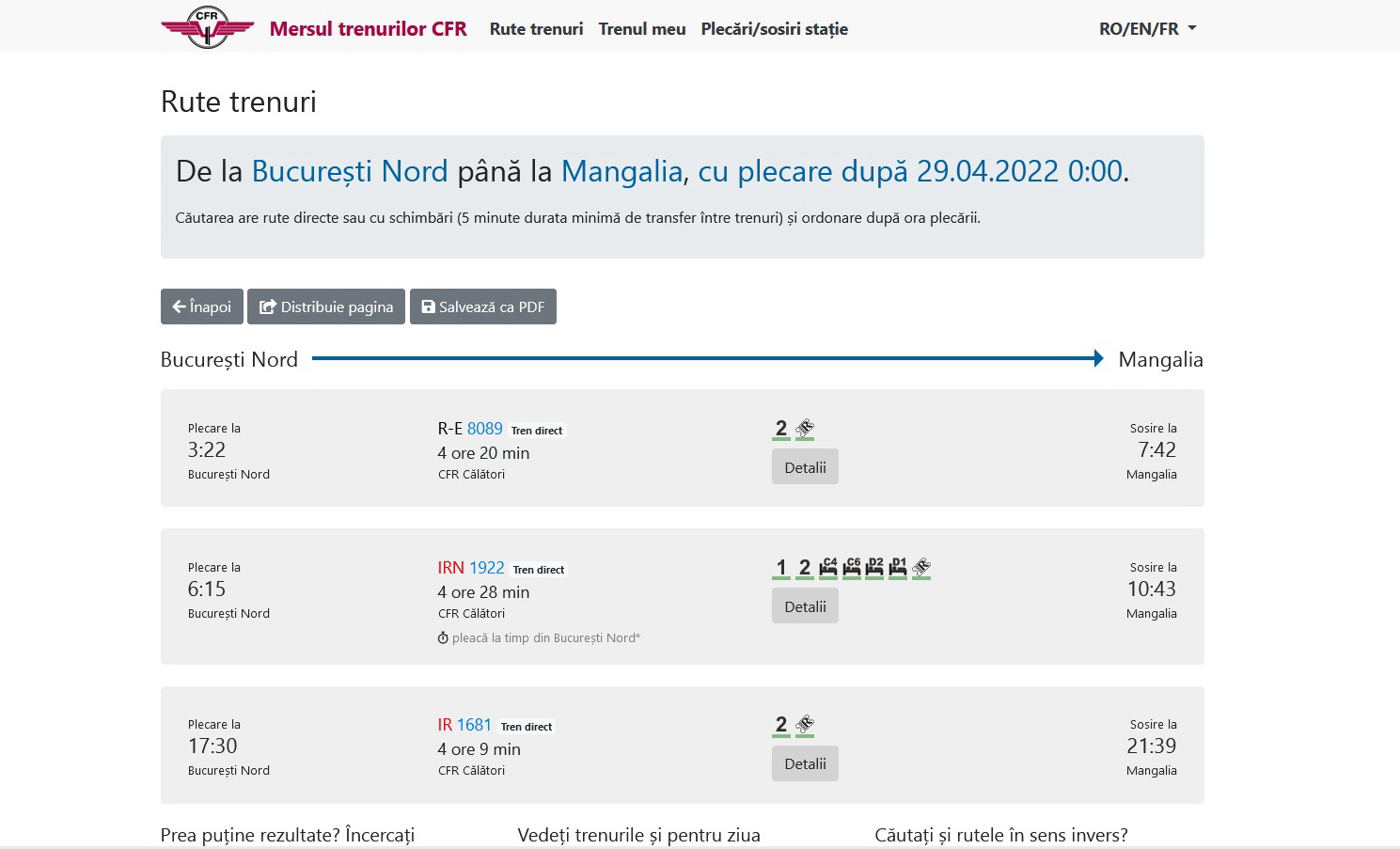
Task: Click the Distribuie pagina share button
Action: pos(326,307)
